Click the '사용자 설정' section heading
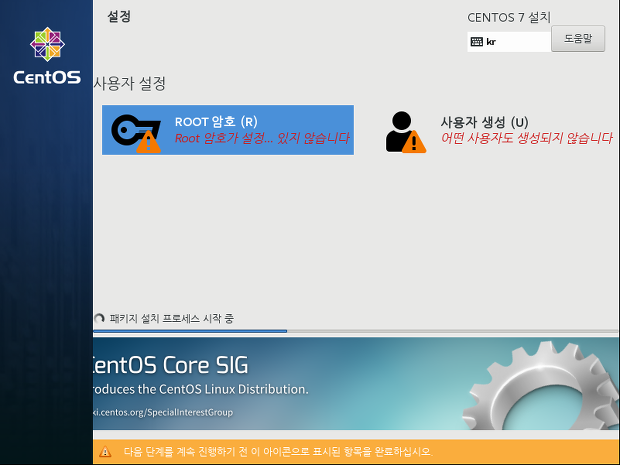 click(x=130, y=83)
